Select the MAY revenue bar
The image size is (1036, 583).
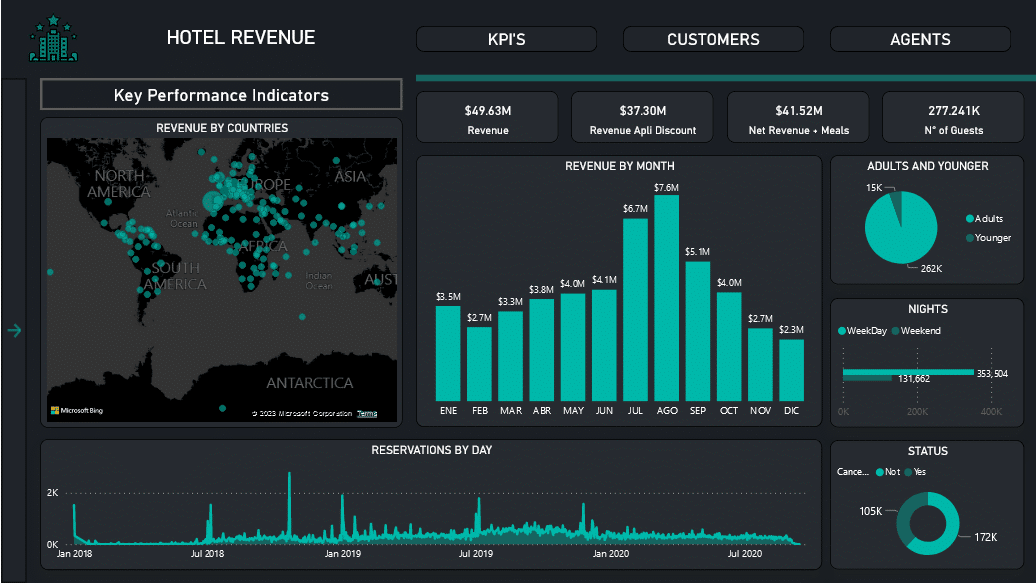pyautogui.click(x=573, y=347)
